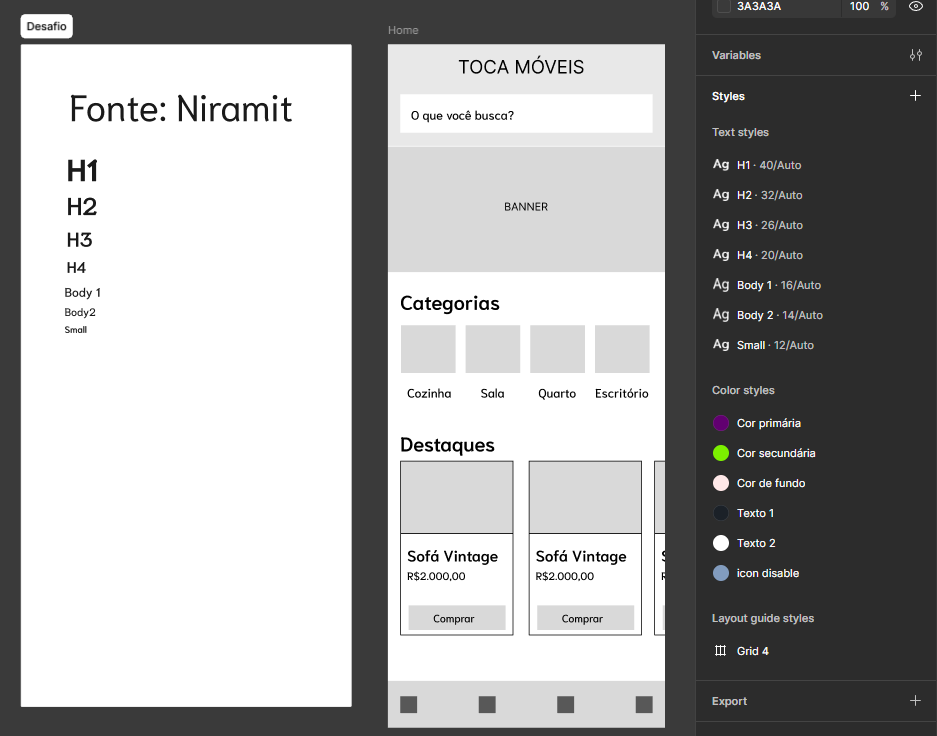The image size is (937, 736).
Task: Click the Categorias heading
Action: pos(449,303)
